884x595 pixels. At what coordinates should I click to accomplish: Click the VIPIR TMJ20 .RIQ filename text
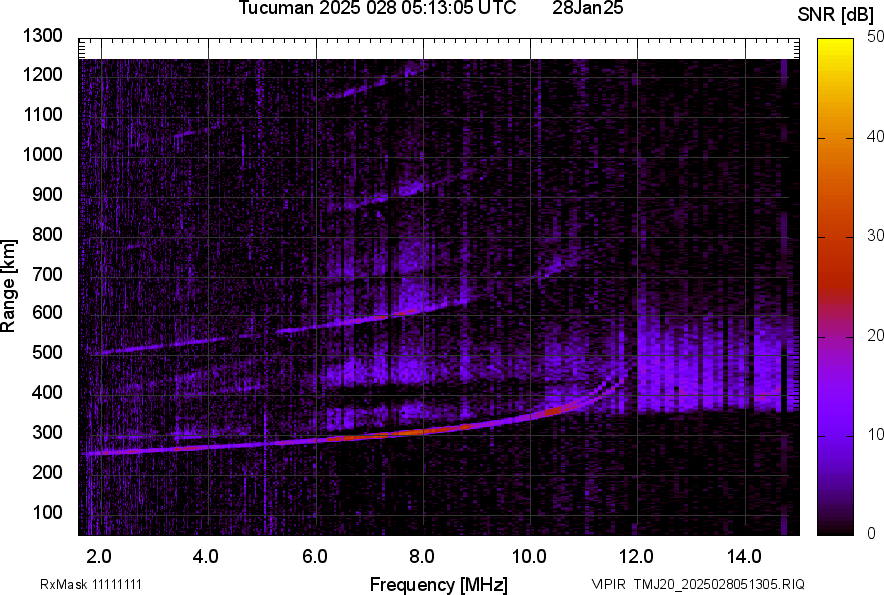(x=698, y=584)
